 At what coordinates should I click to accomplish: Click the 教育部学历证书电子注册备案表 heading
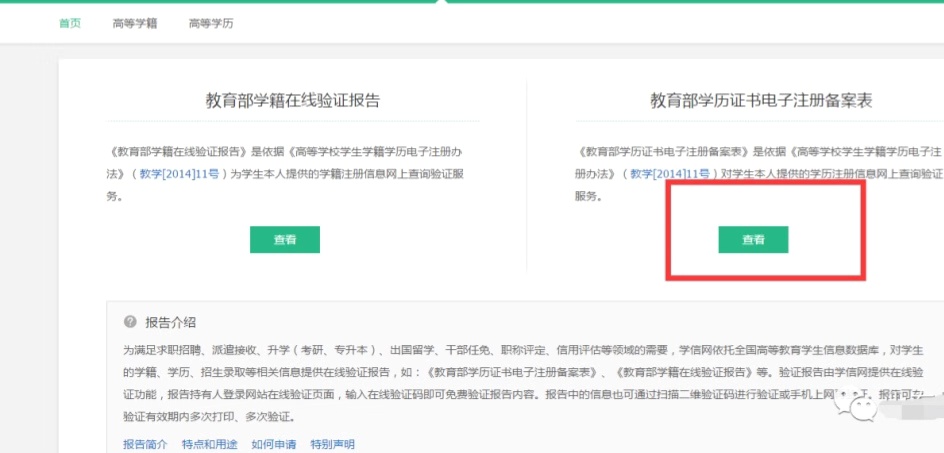tap(761, 101)
